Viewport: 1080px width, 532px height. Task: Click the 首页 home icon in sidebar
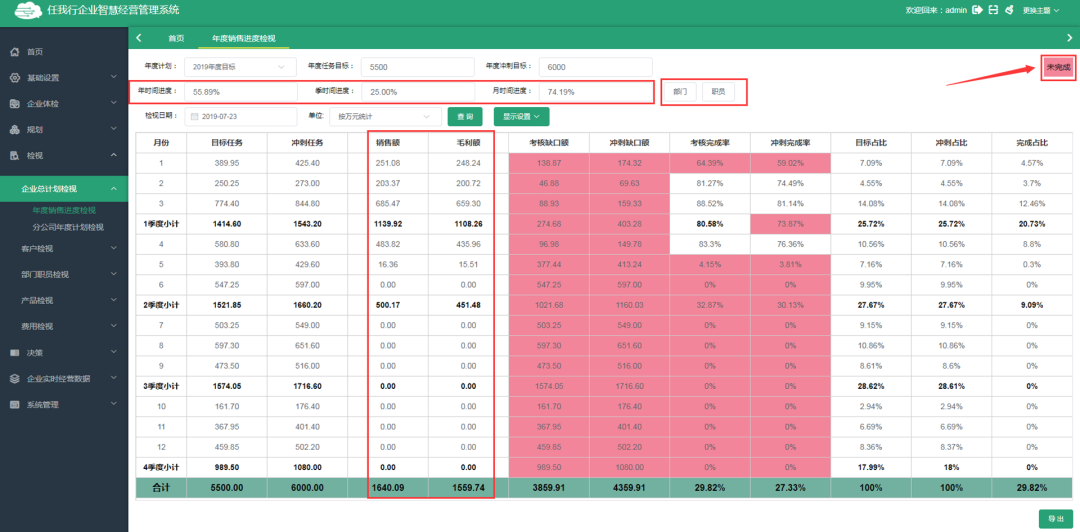click(15, 52)
